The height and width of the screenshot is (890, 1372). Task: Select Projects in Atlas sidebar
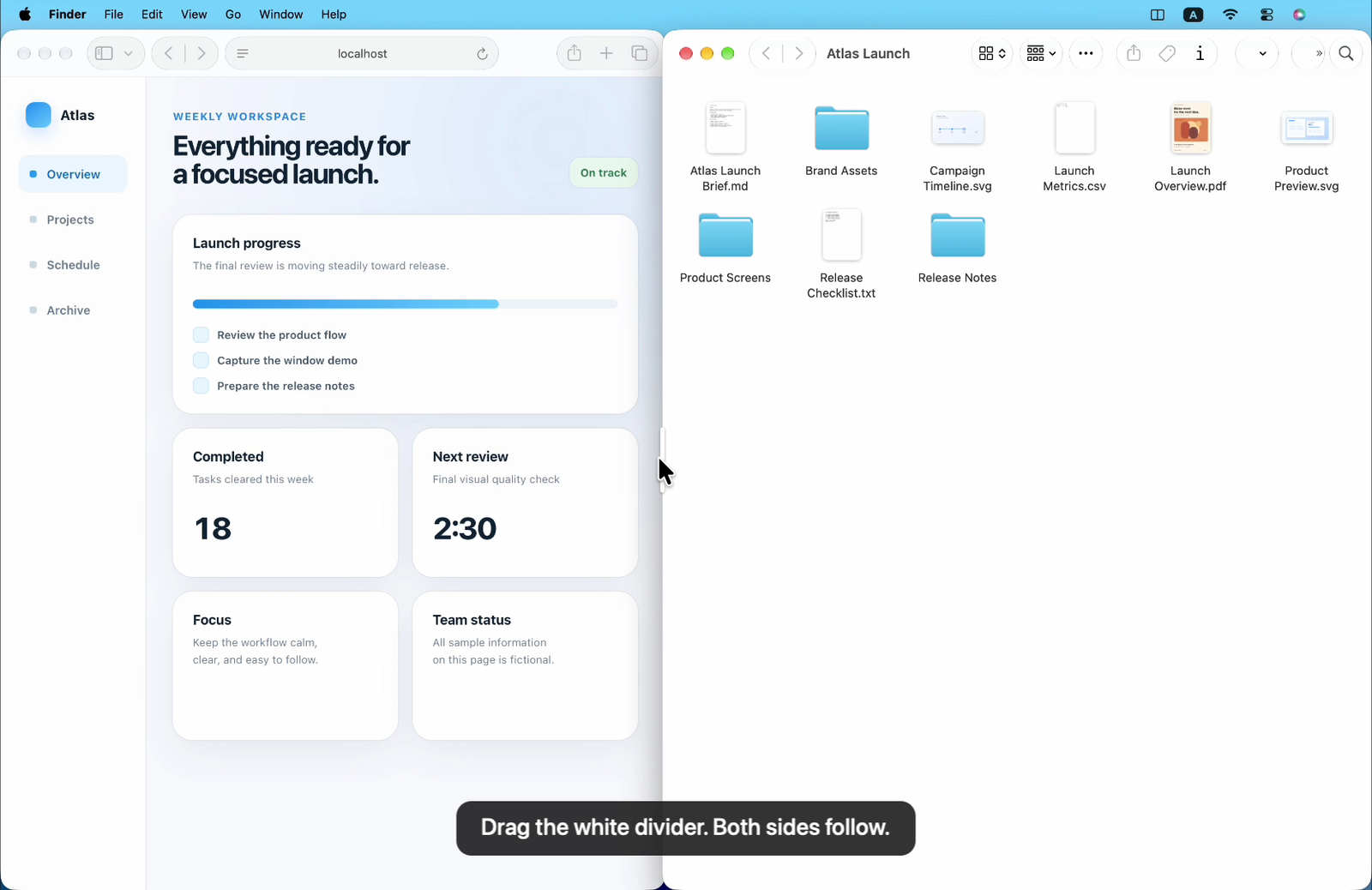[73, 219]
